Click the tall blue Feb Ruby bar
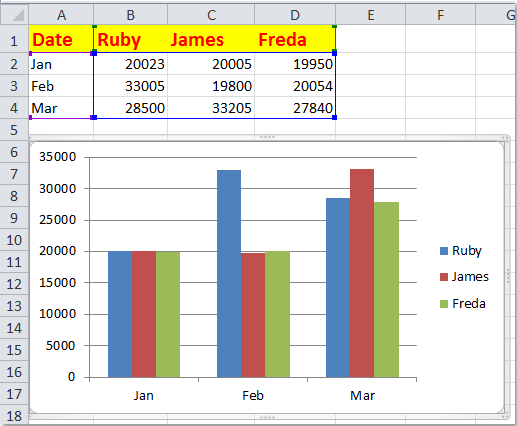This screenshot has height=426, width=517. click(x=229, y=274)
